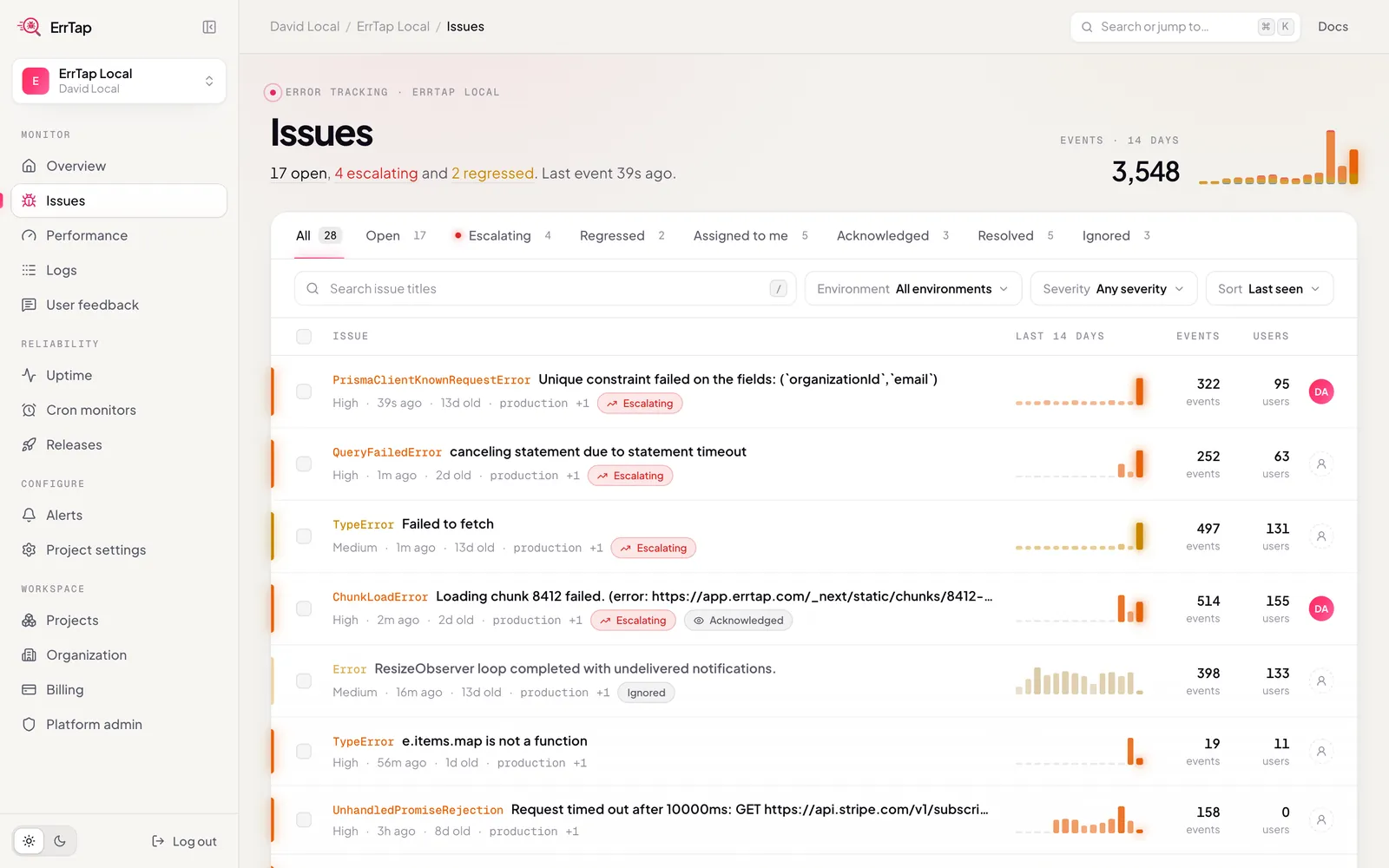Open the Project settings gear icon

[29, 549]
